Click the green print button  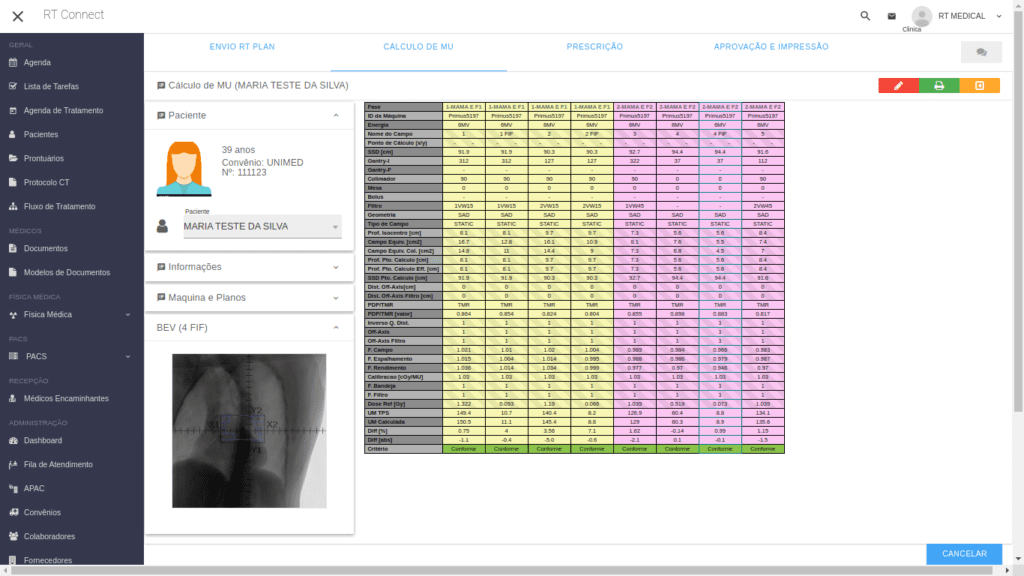939,86
